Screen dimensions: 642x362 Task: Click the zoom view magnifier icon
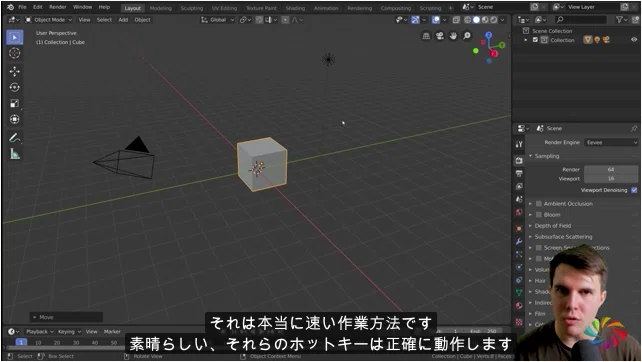click(x=467, y=36)
